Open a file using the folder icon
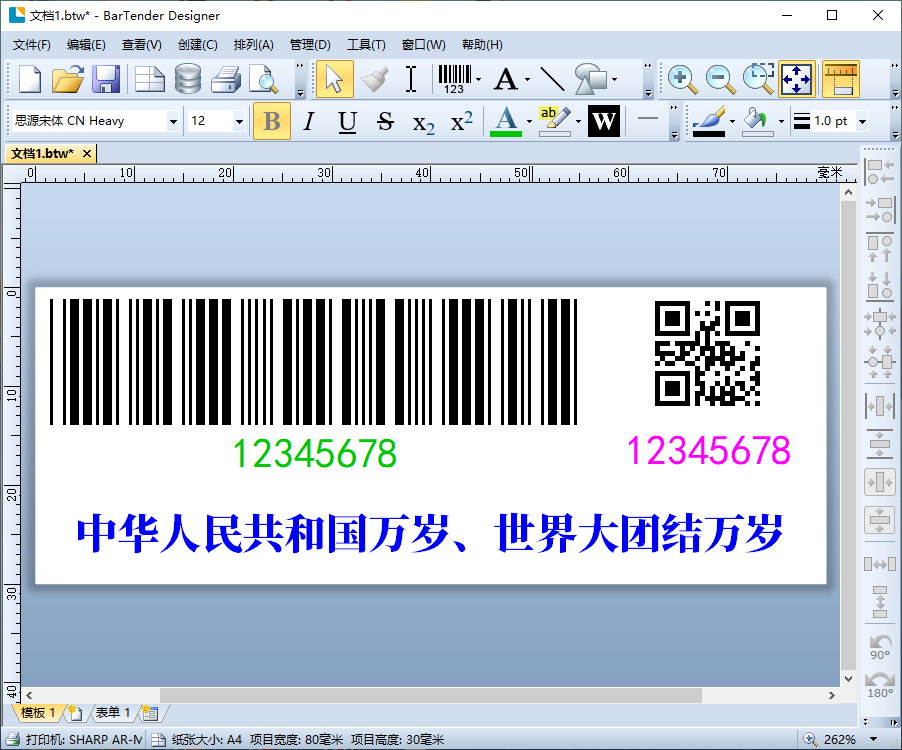This screenshot has width=902, height=750. tap(68, 79)
